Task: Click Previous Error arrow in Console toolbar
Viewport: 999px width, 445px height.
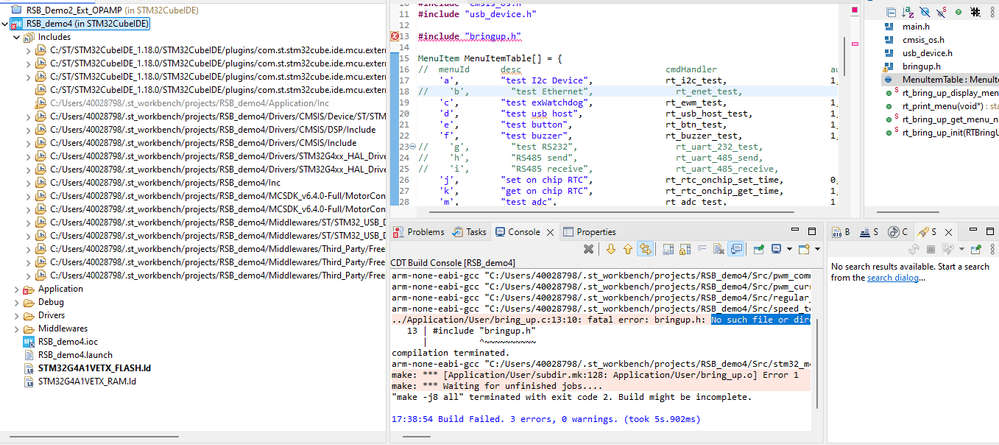Action: 628,249
